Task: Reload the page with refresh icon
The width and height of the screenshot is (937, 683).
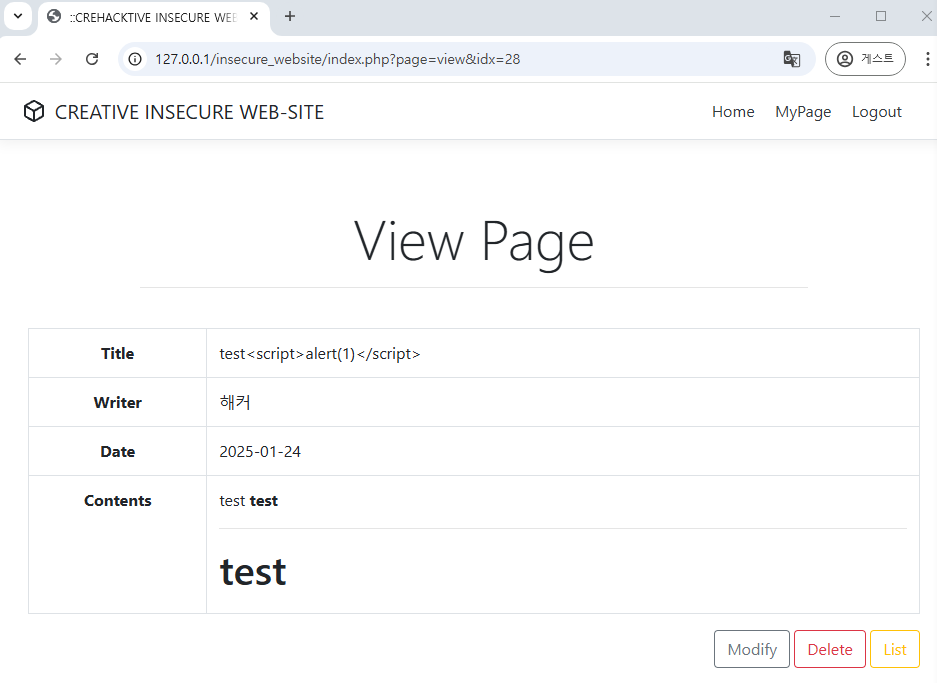Action: point(92,59)
